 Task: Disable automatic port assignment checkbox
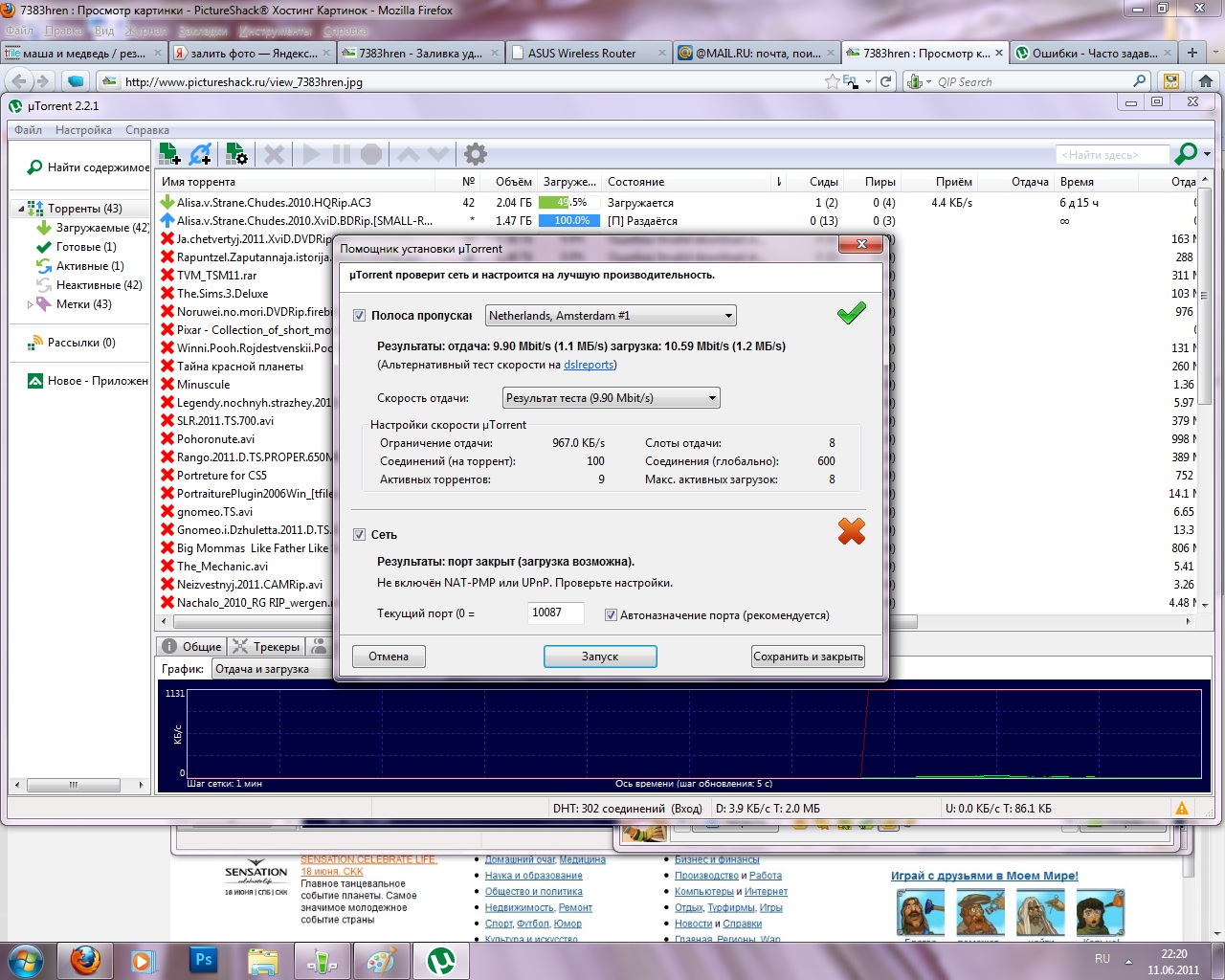[x=611, y=615]
